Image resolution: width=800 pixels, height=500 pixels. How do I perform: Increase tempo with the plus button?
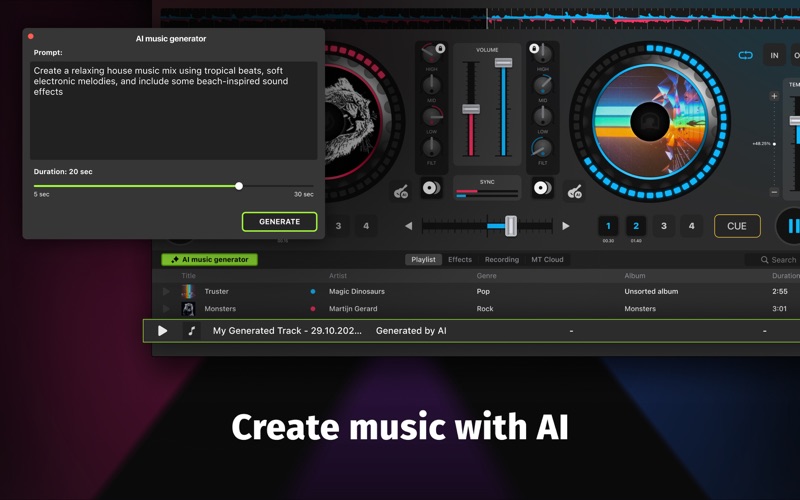pos(774,96)
